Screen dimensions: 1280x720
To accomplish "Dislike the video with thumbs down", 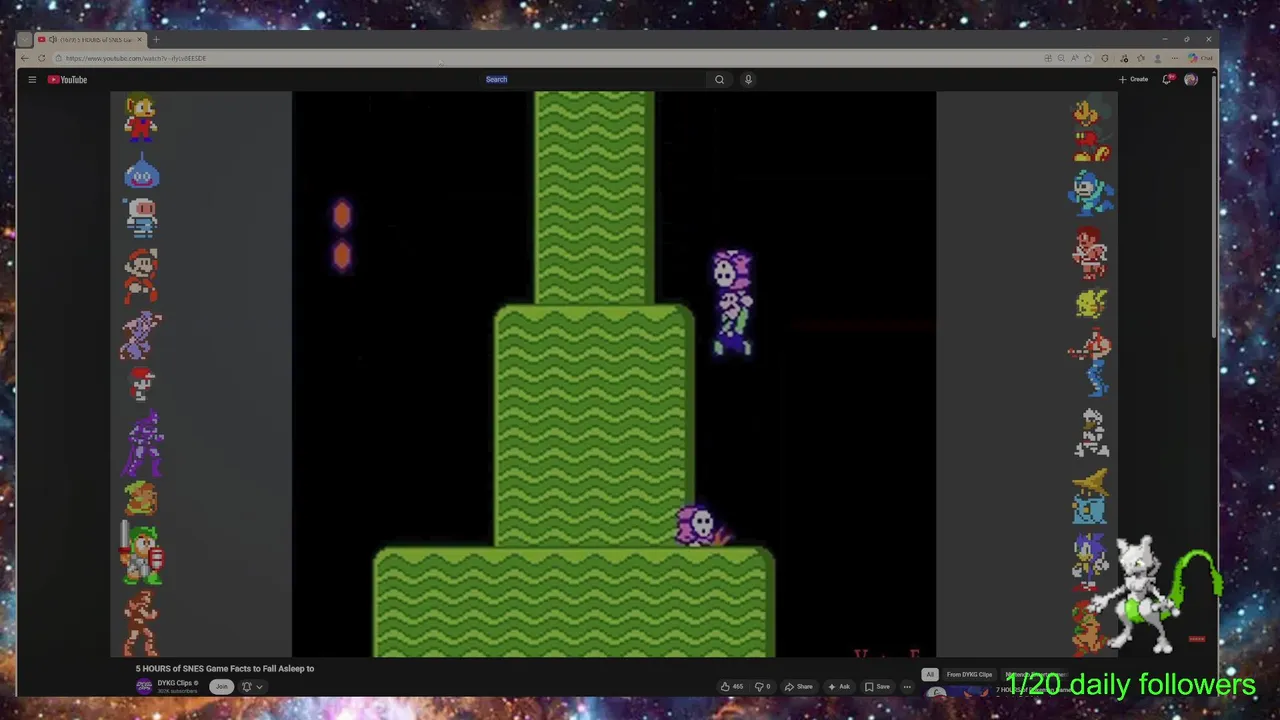I will (x=763, y=686).
